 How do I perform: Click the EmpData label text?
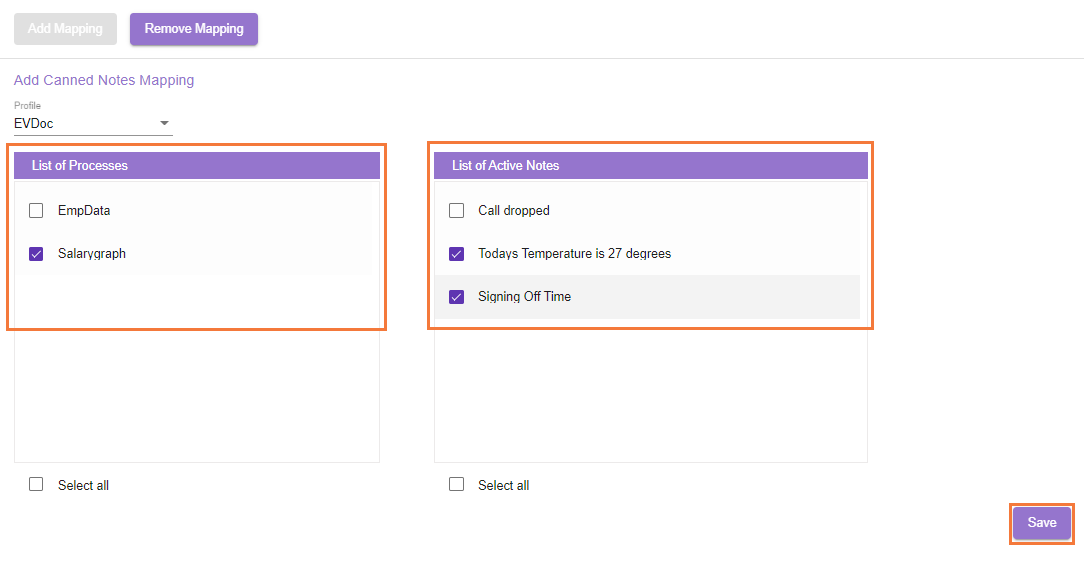pos(84,211)
